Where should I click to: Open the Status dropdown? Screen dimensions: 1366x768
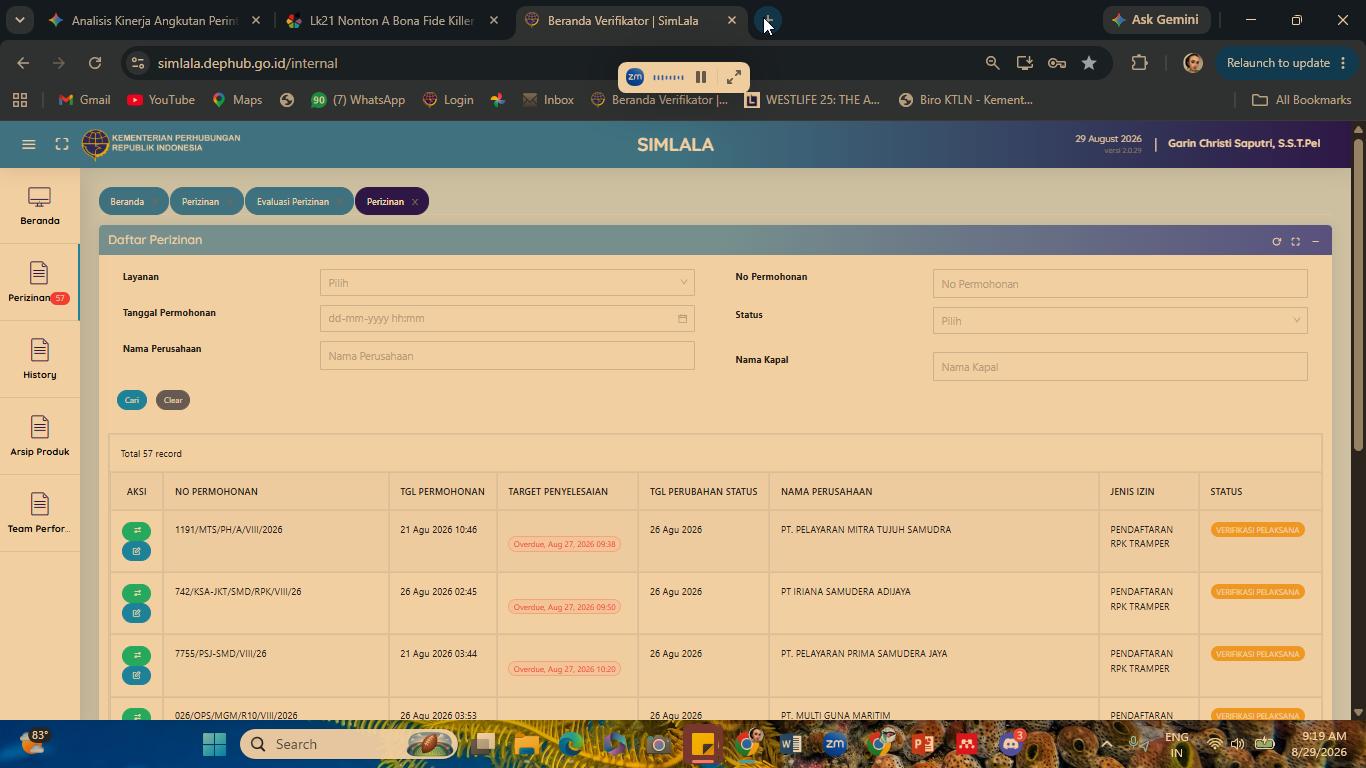pyautogui.click(x=1120, y=321)
